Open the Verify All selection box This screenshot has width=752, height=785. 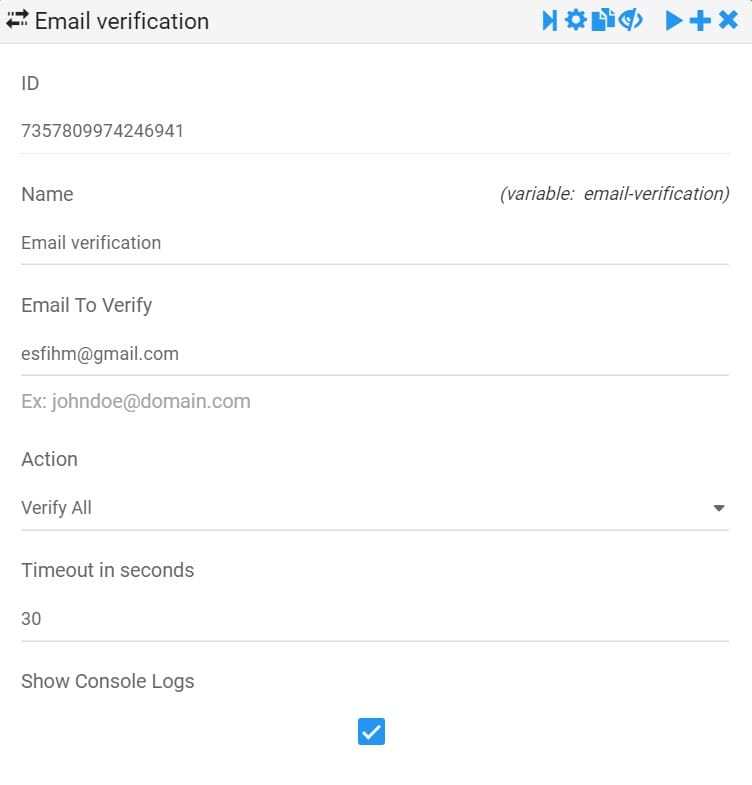tap(374, 508)
